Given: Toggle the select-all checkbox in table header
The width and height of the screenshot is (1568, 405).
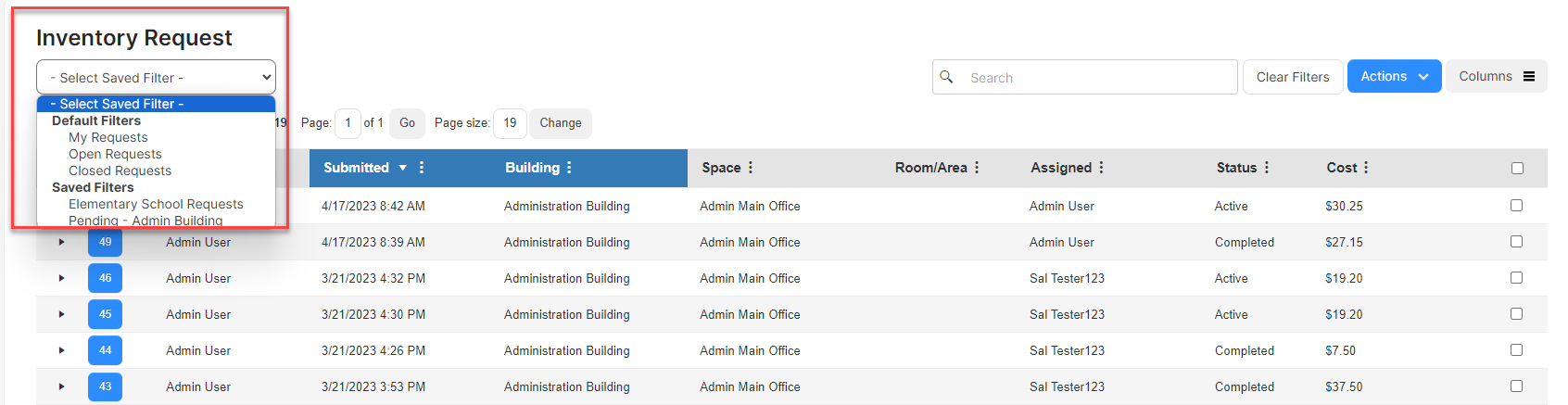Looking at the screenshot, I should click(x=1517, y=168).
